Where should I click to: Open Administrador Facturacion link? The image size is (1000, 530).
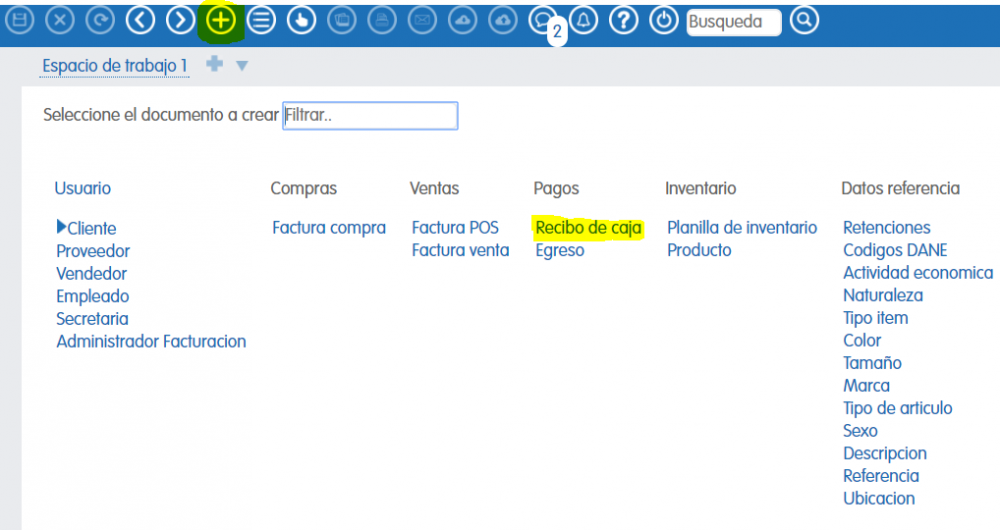151,341
